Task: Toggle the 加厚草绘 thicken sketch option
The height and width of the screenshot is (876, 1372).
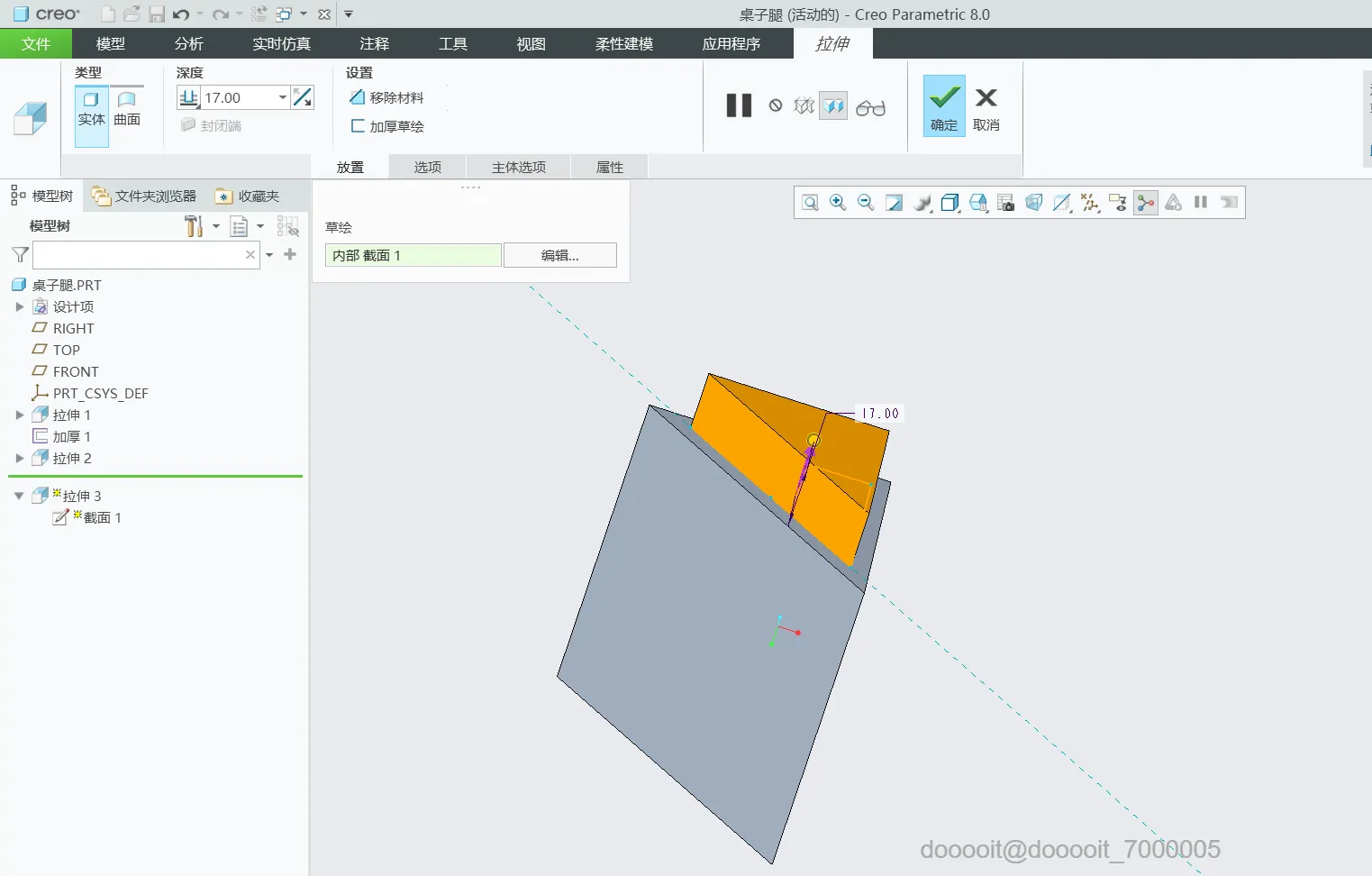Action: (x=386, y=126)
